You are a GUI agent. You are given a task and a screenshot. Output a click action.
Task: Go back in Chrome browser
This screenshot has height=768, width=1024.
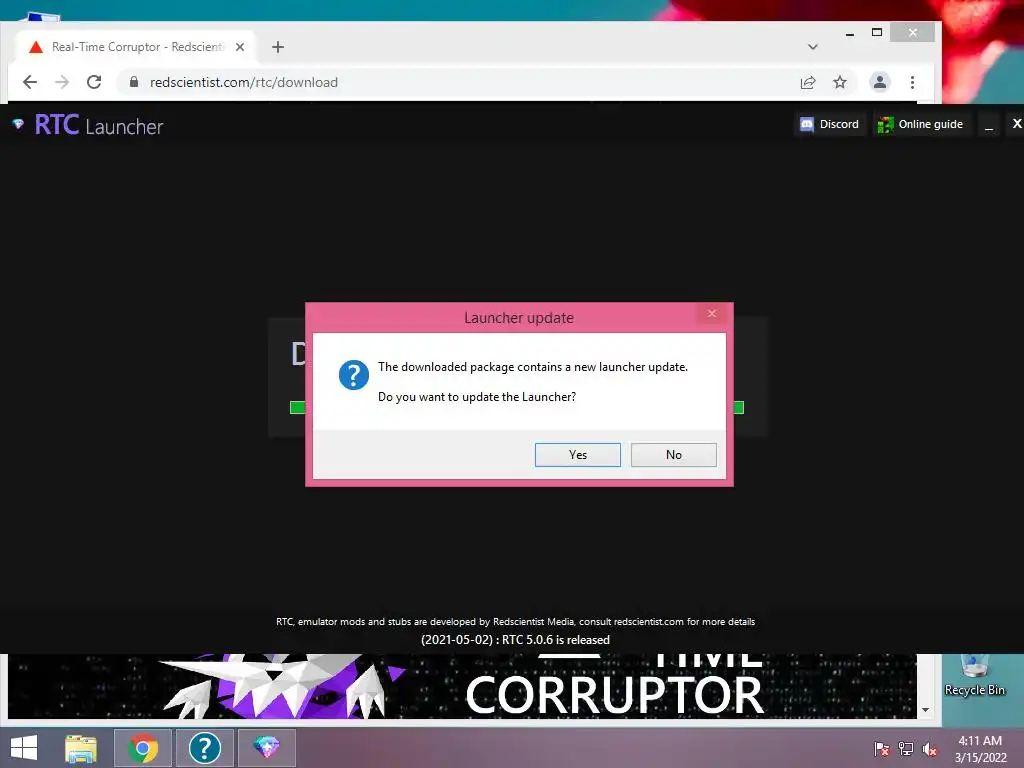tap(30, 82)
